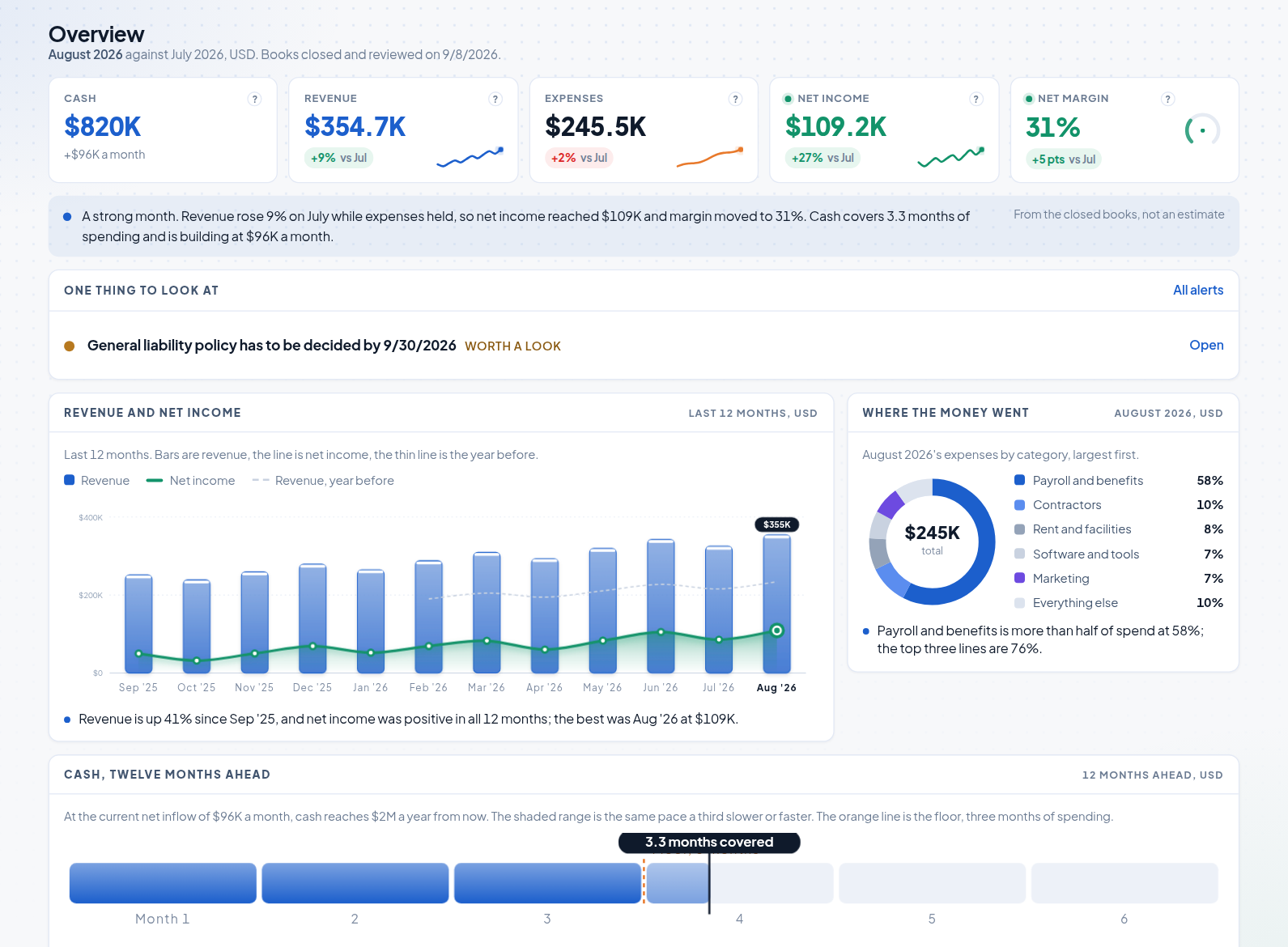This screenshot has height=947, width=1288.
Task: Select the Month 1 cash coverage bar
Action: point(163,883)
